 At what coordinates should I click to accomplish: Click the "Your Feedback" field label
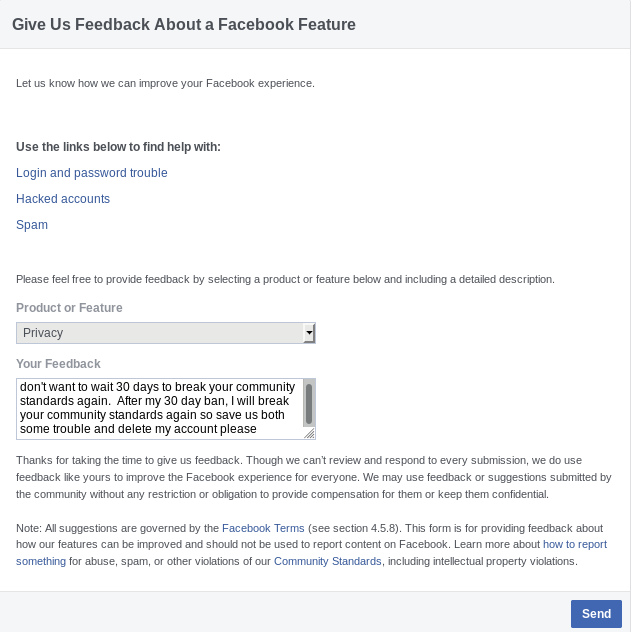coord(58,364)
